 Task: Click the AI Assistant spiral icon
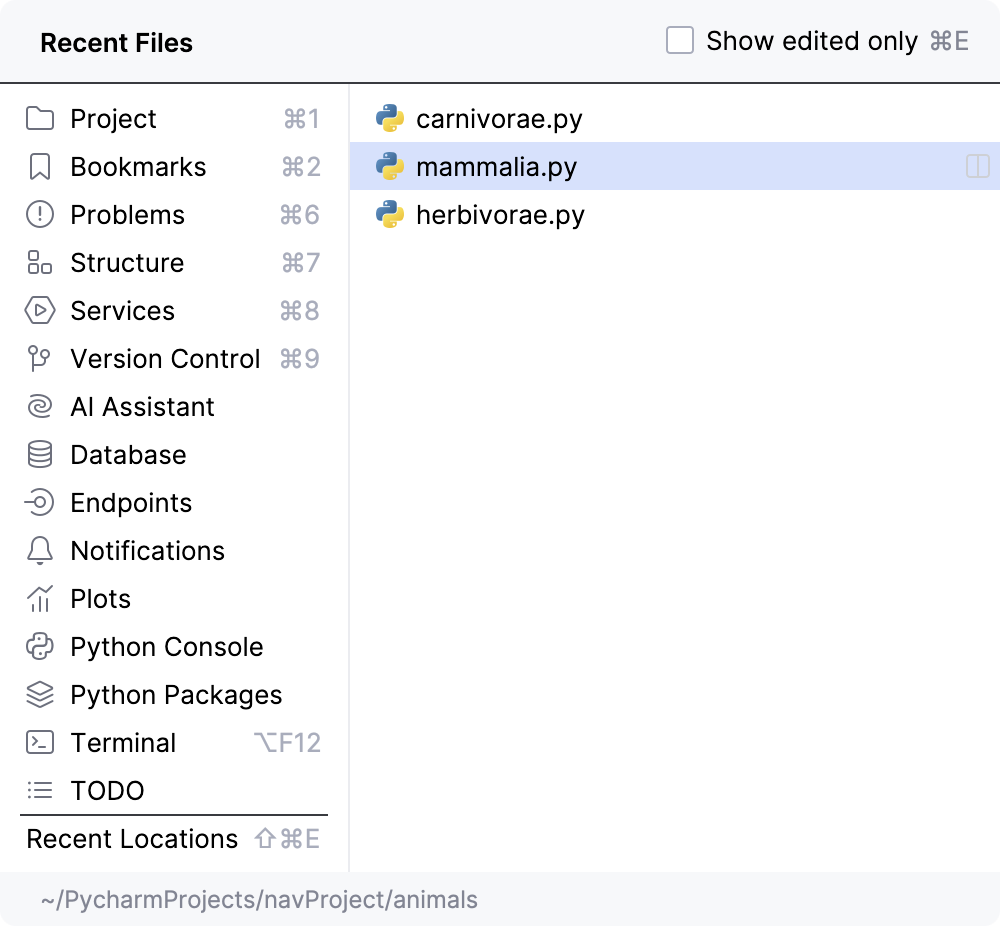tap(39, 407)
